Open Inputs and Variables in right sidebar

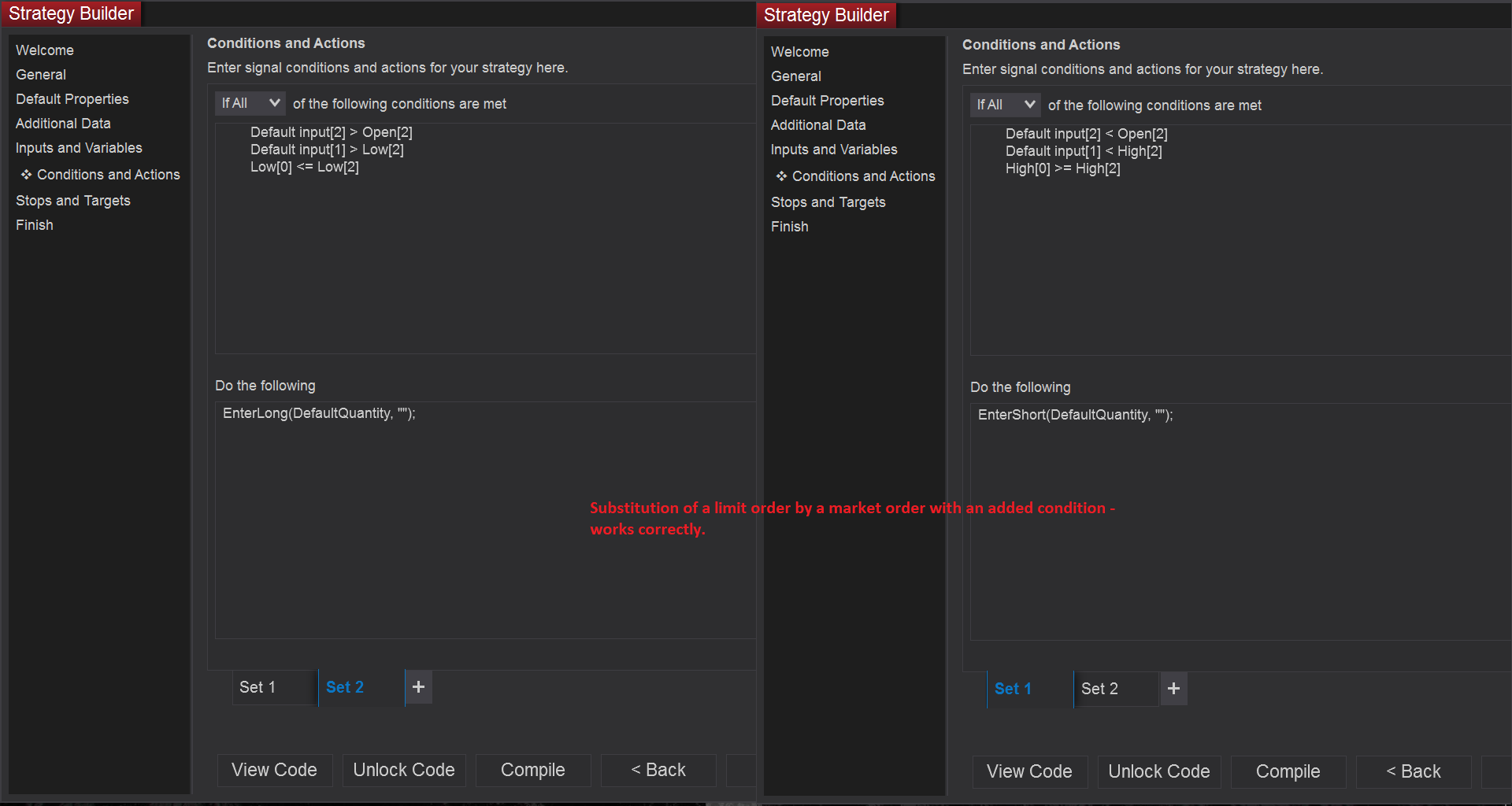(834, 150)
